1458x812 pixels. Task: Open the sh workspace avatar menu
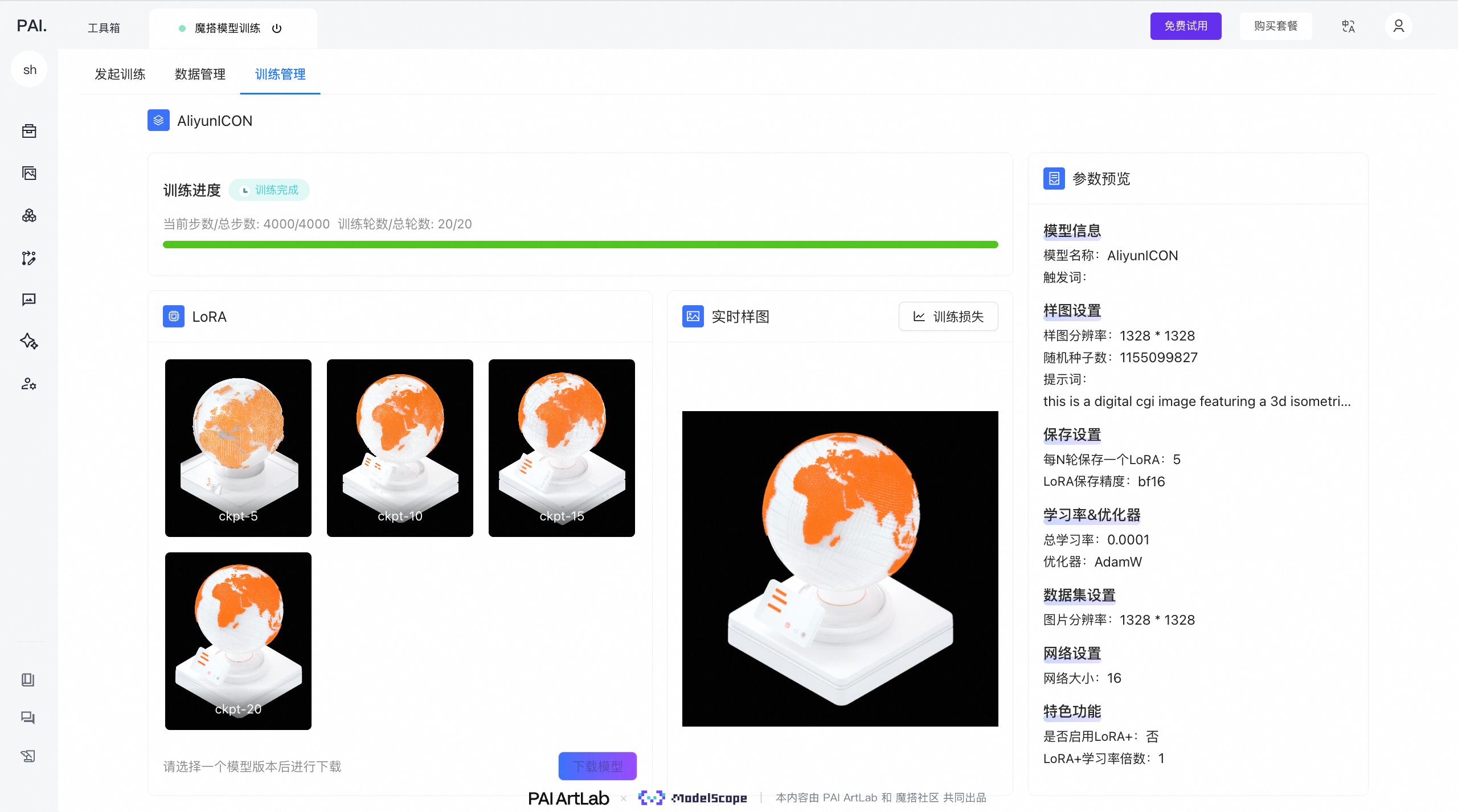(x=30, y=69)
